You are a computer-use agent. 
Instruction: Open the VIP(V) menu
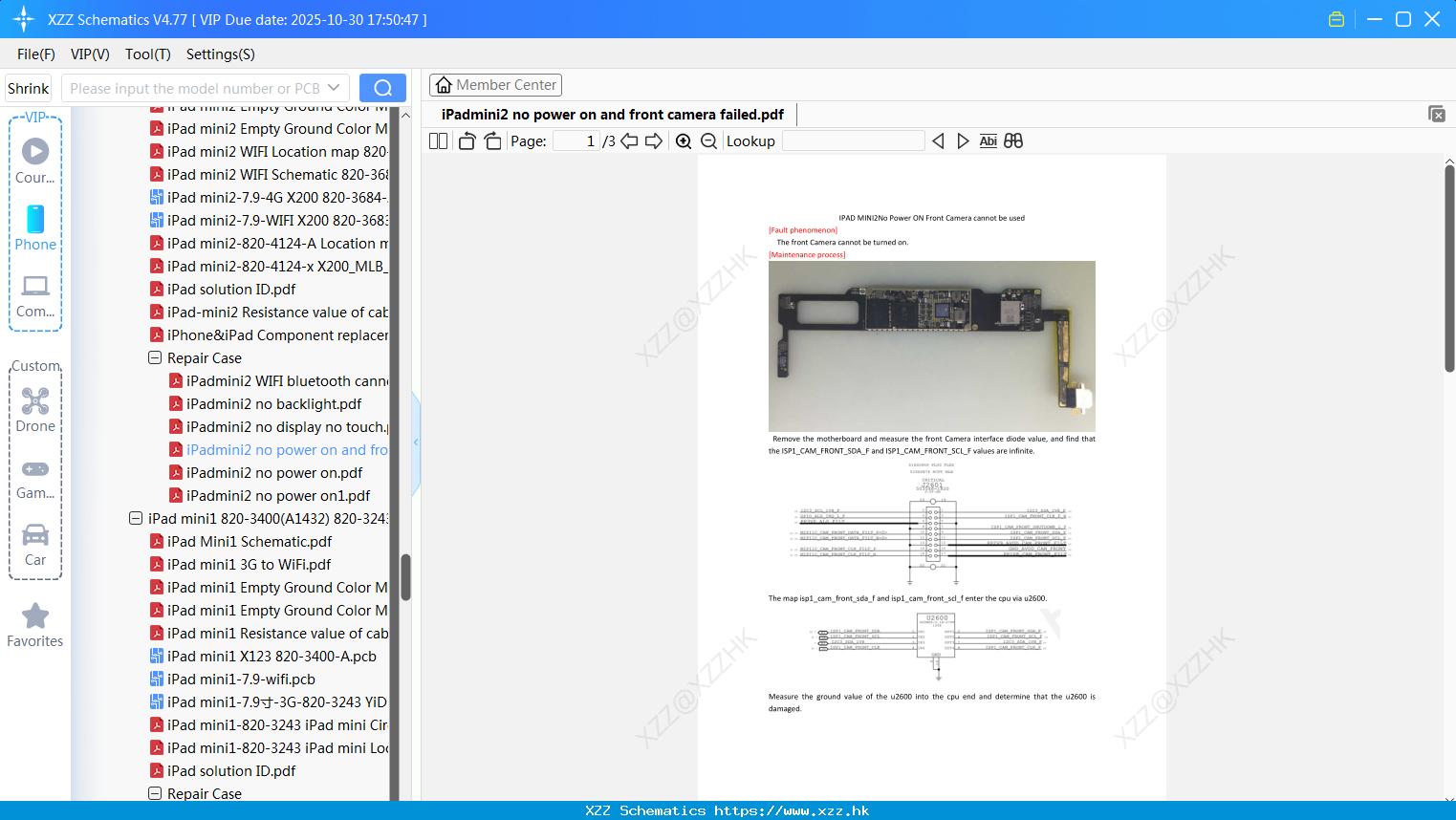[x=90, y=54]
